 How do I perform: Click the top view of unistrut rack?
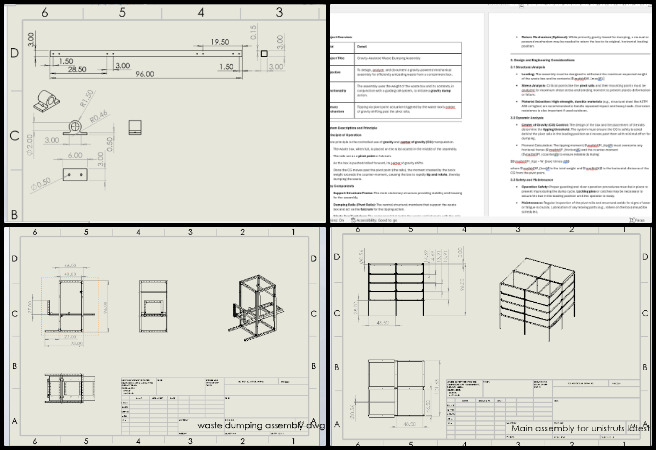[393, 386]
